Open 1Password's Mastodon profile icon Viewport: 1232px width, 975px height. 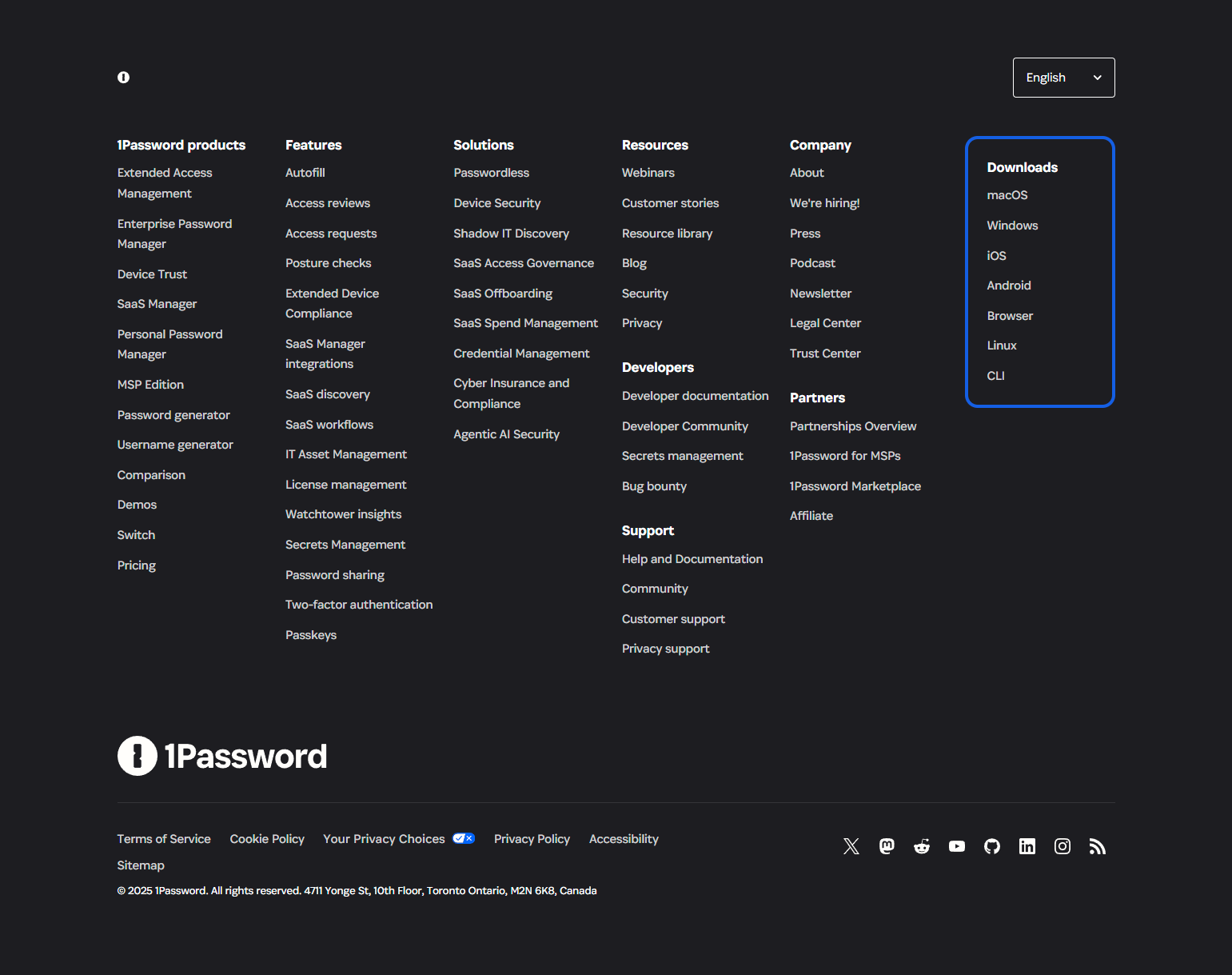(x=886, y=846)
